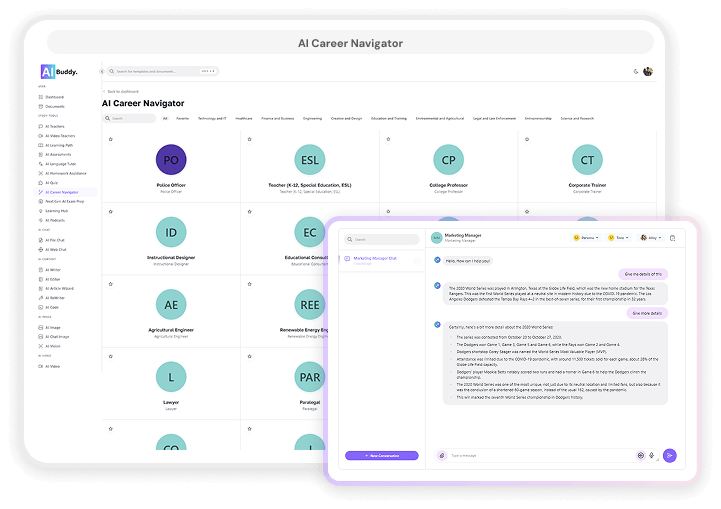Screen dimensions: 721x509
Task: Toggle dark mode with the moon icon
Action: pyautogui.click(x=635, y=71)
